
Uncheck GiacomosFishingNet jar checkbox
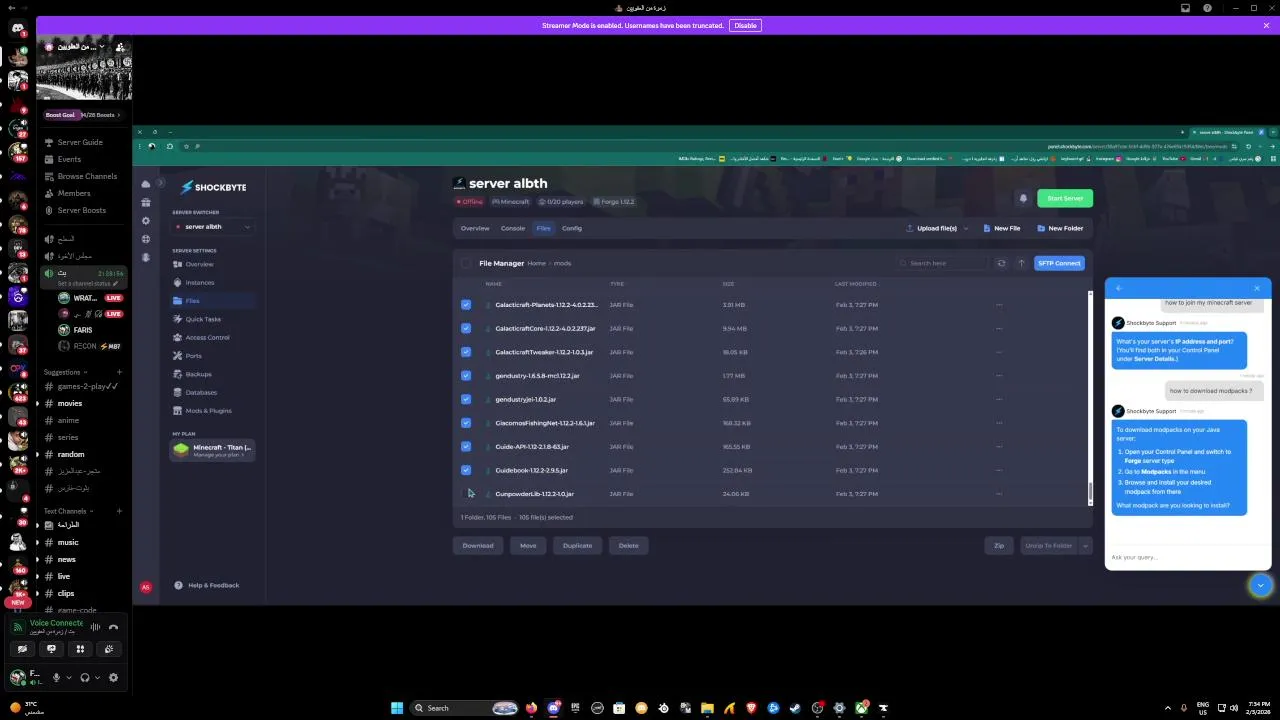click(466, 423)
